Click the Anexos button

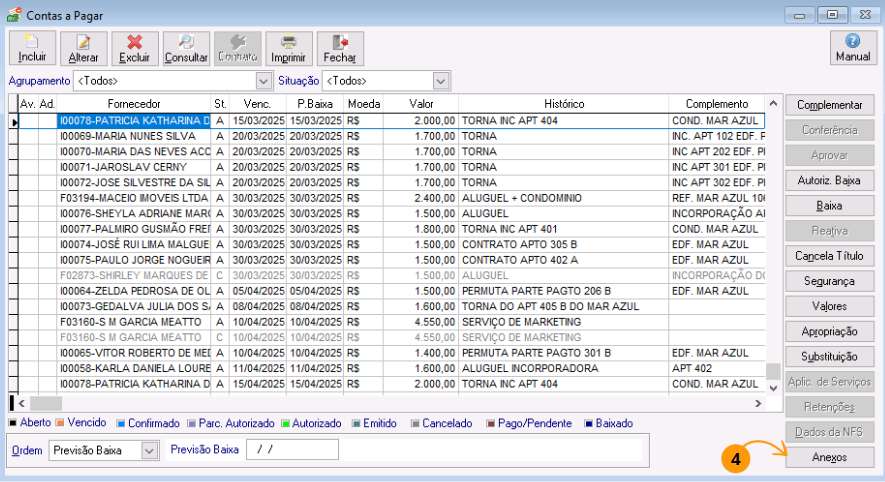point(829,457)
